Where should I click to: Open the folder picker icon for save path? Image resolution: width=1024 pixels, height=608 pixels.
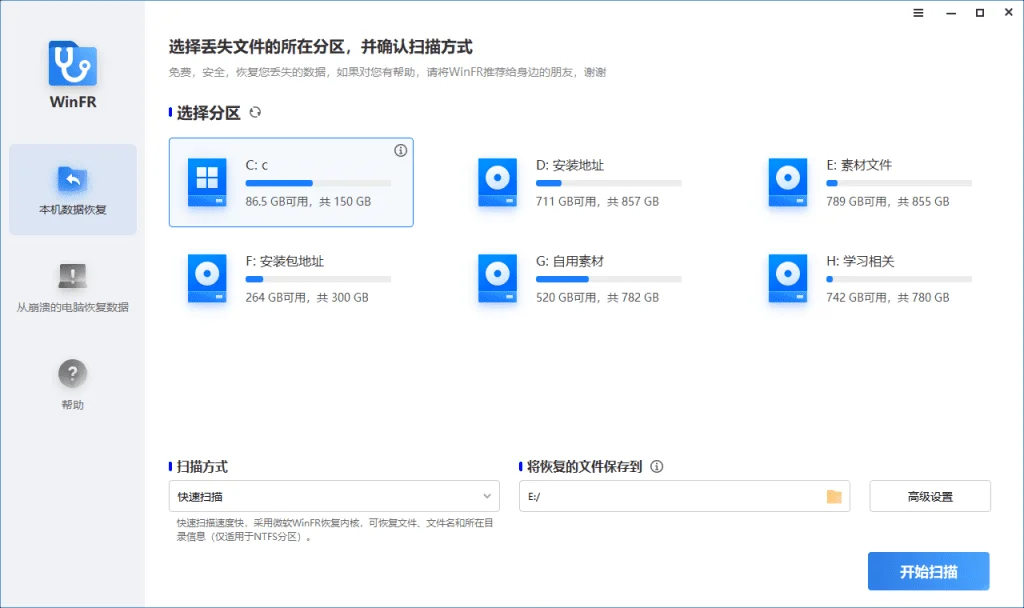pyautogui.click(x=833, y=496)
